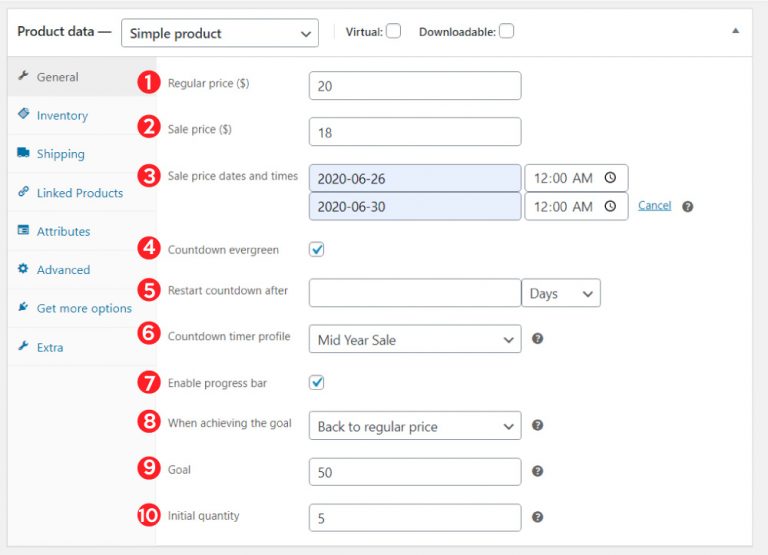Click the Regular price field showing 20
The width and height of the screenshot is (768, 555).
(x=415, y=86)
